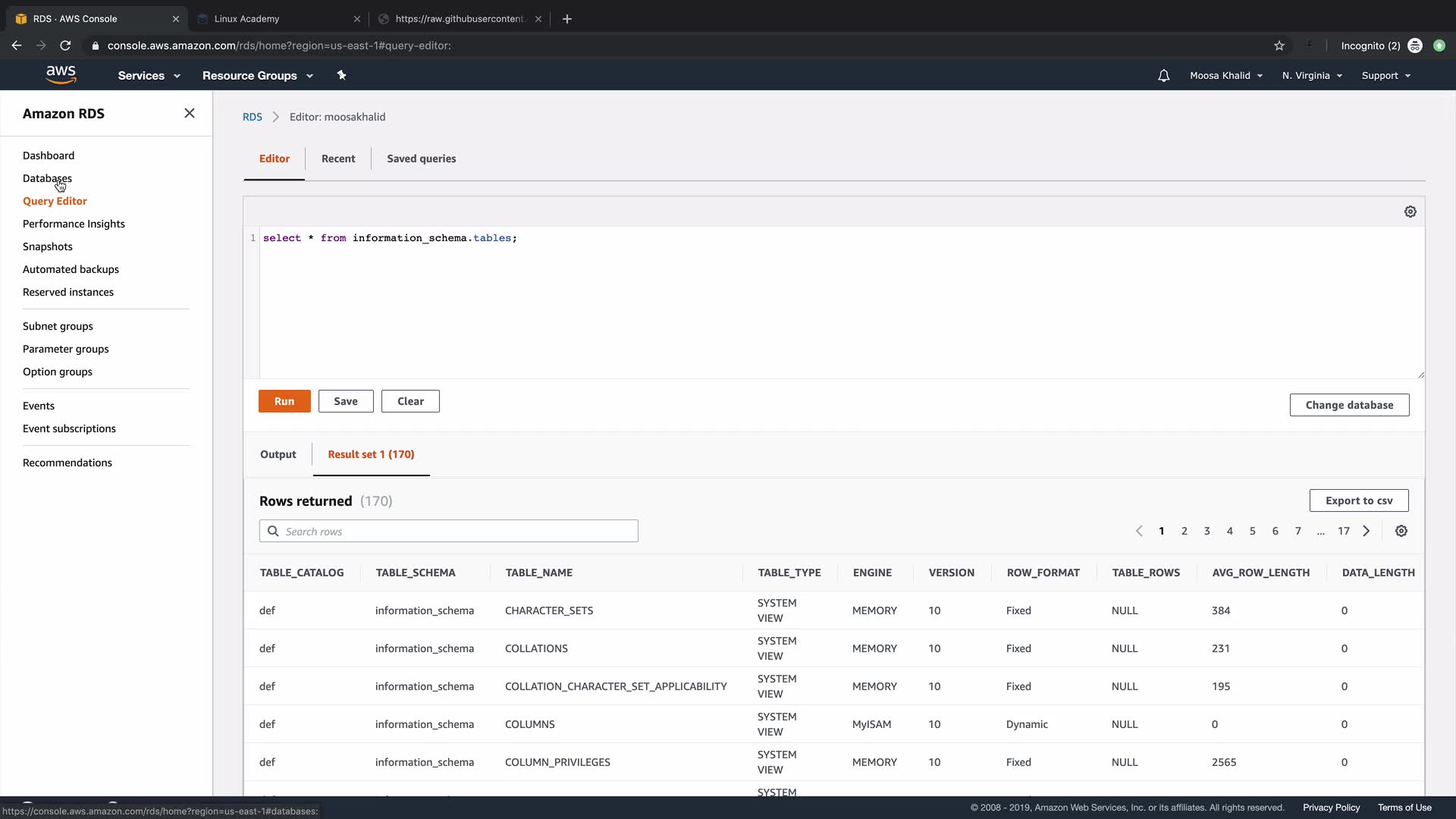This screenshot has width=1456, height=819.
Task: Open query editor settings gear icon
Action: tap(1410, 212)
